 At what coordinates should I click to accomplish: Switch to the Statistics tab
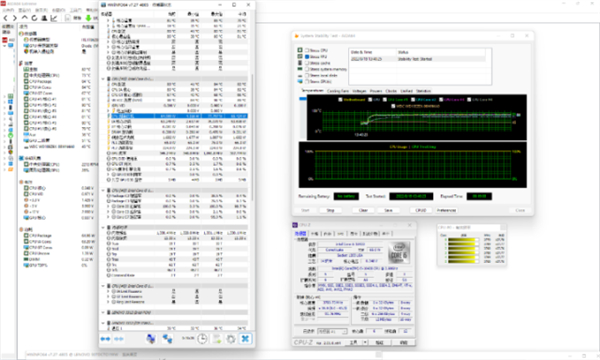[423, 91]
